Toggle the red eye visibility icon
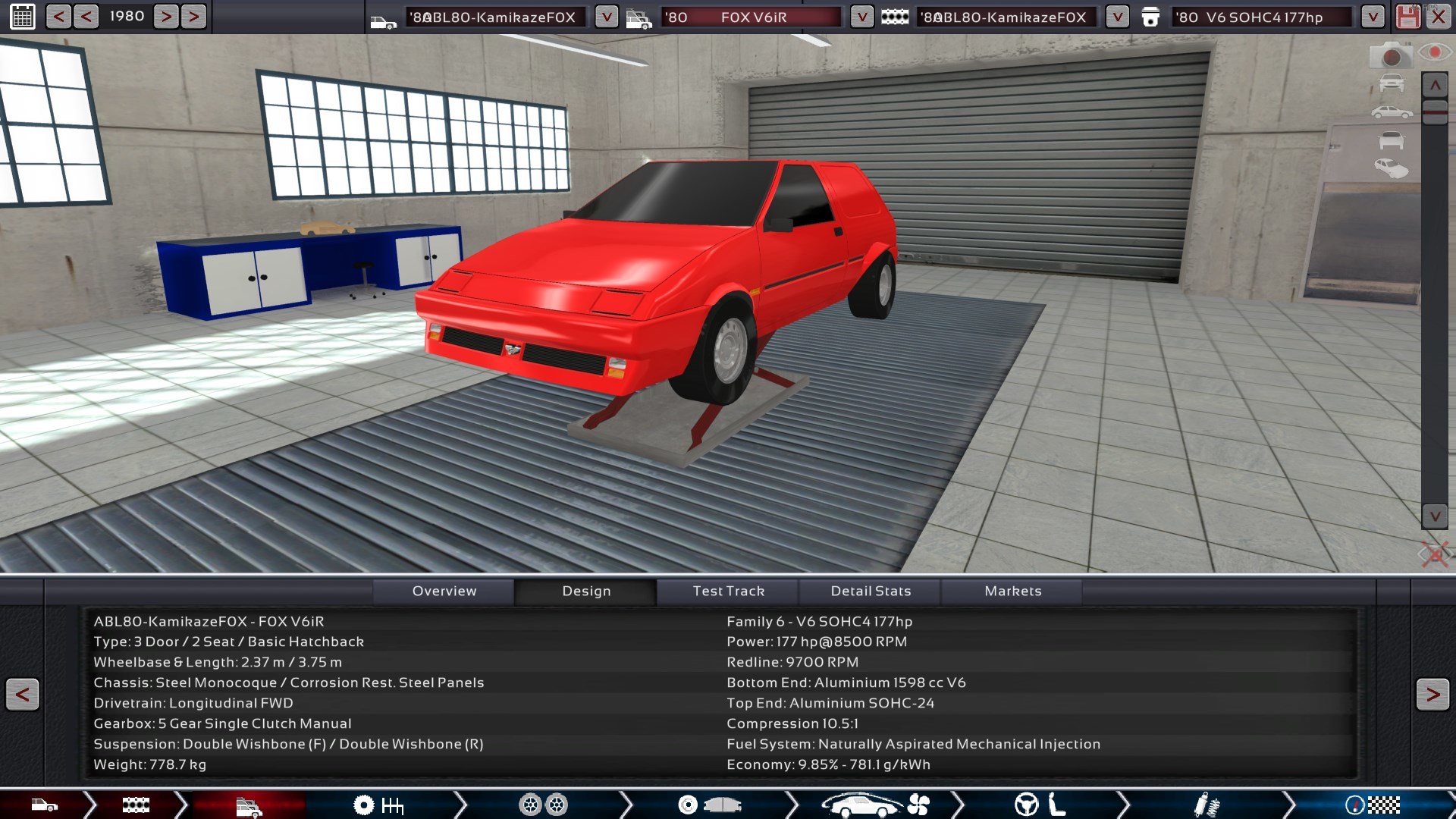Viewport: 1456px width, 819px height. (x=1435, y=52)
